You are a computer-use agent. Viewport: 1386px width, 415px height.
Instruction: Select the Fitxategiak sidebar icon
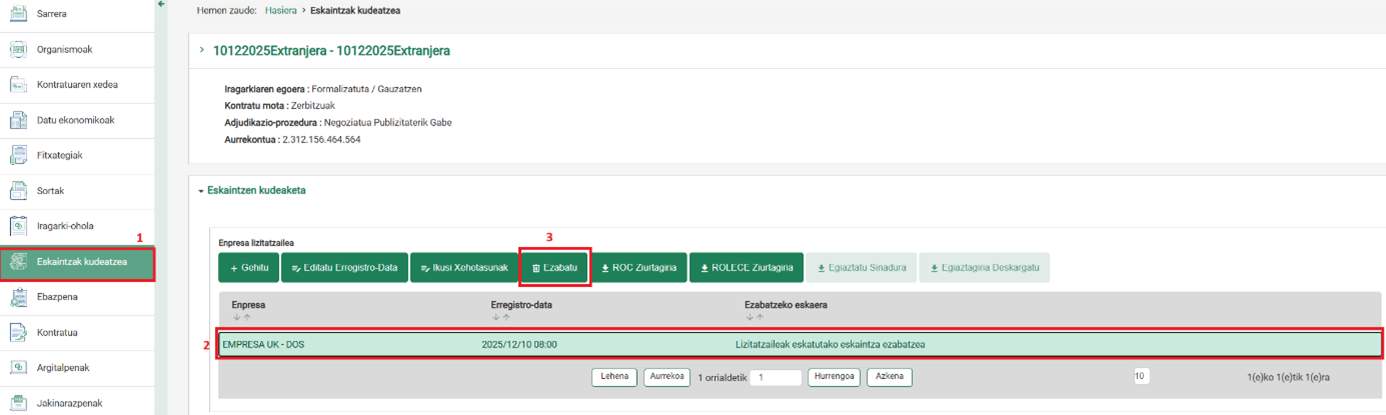click(18, 155)
